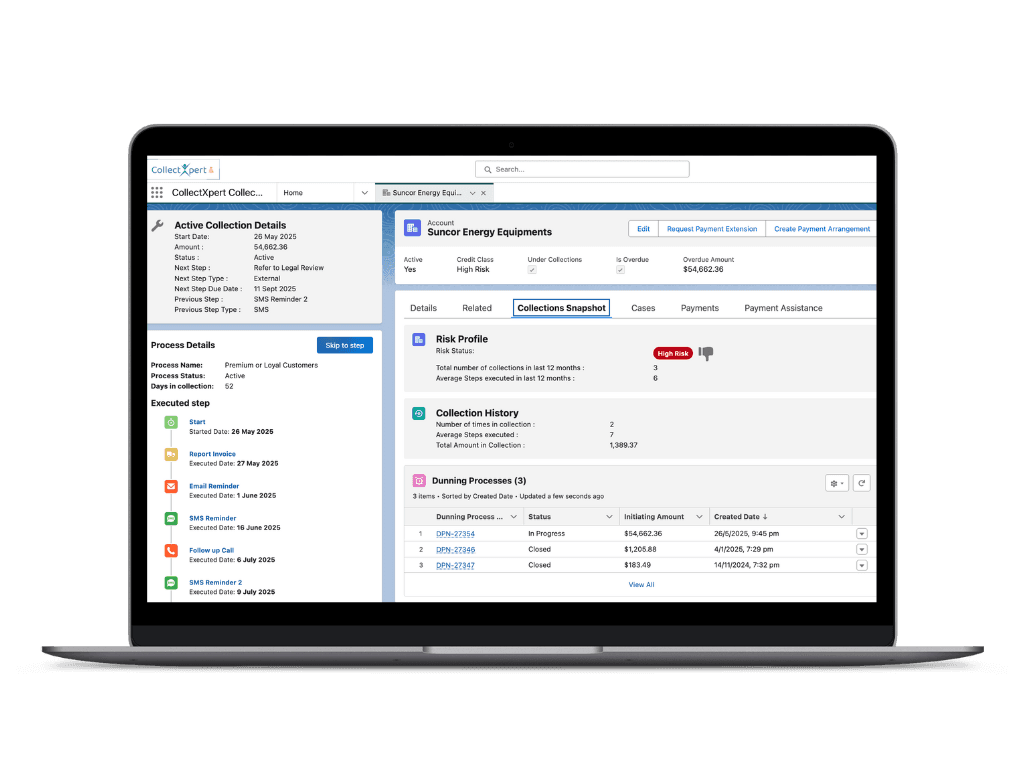Click the Skip to step button
Viewport: 1024px width, 768px height.
[x=345, y=345]
